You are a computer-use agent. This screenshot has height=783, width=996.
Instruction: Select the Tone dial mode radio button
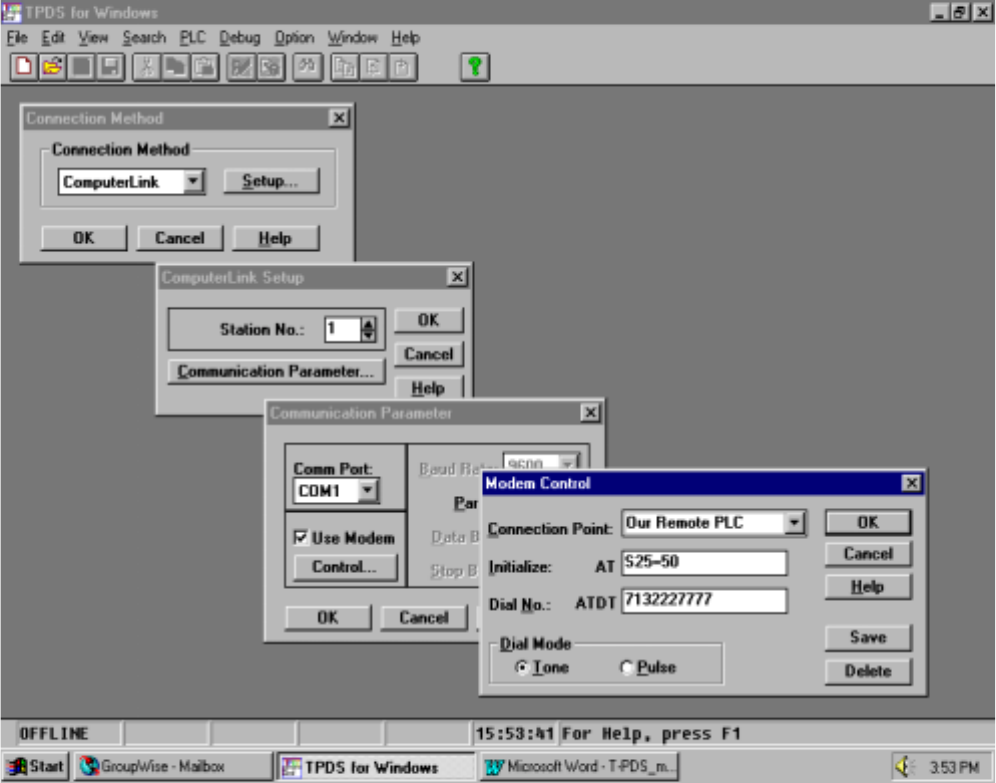pyautogui.click(x=522, y=668)
